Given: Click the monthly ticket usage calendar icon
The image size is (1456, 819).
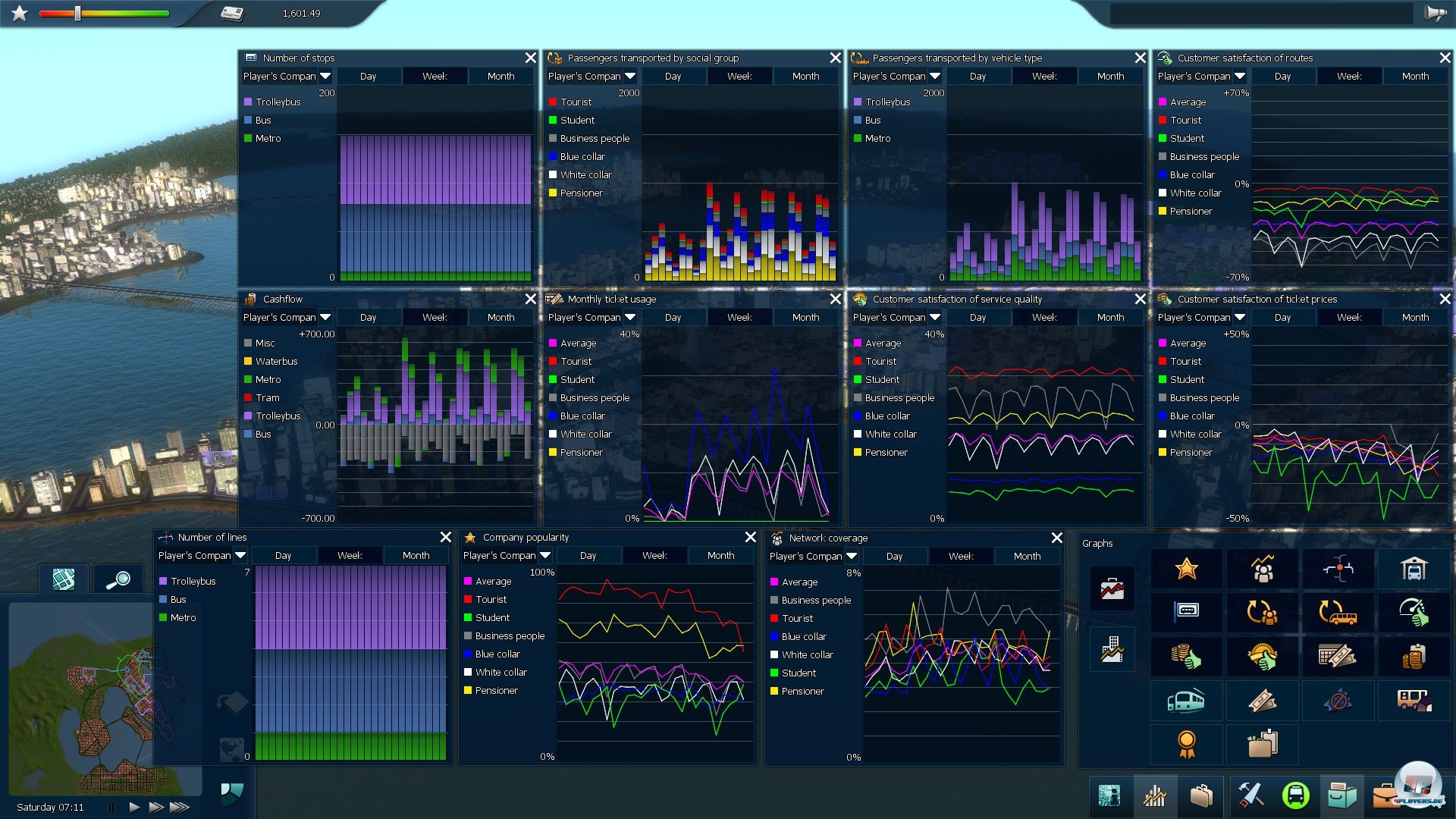Looking at the screenshot, I should pos(1338,656).
